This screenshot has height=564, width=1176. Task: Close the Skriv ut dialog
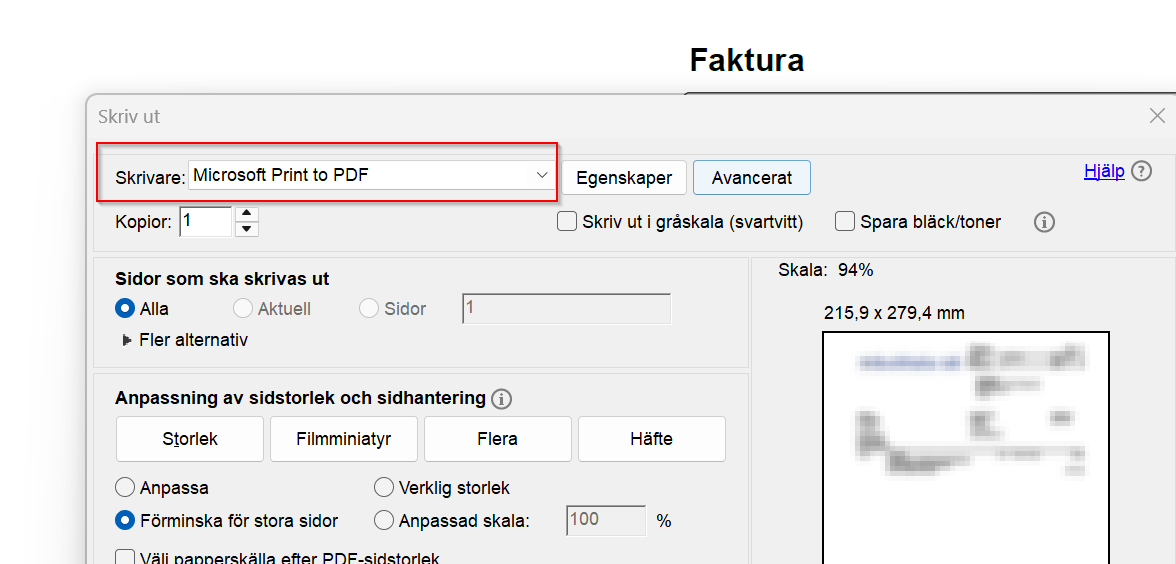pyautogui.click(x=1157, y=116)
